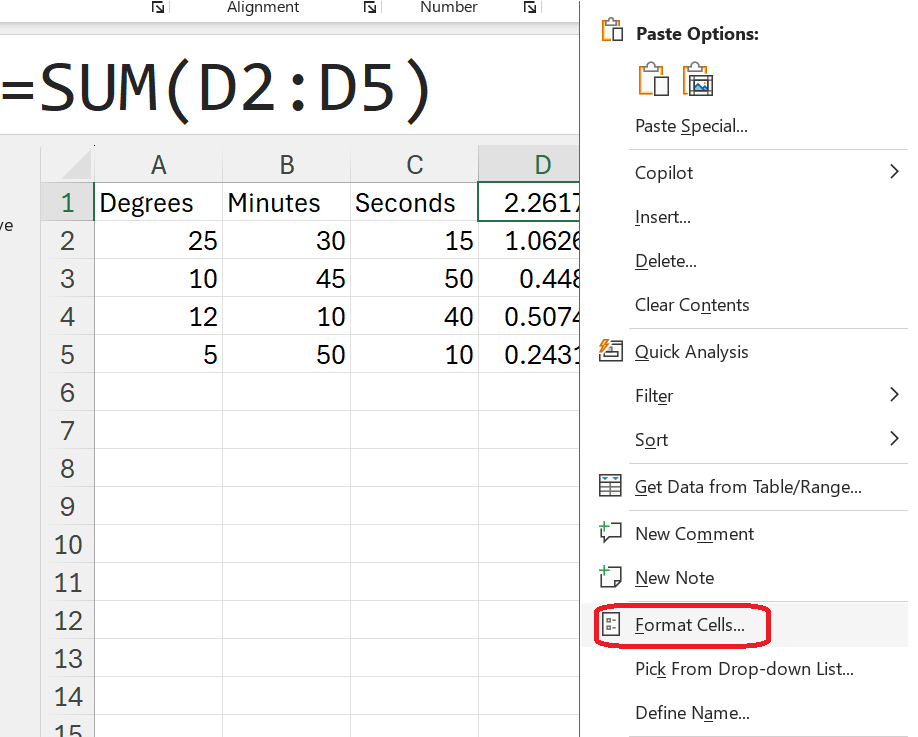Click the Format Cells dialog icon
Viewport: 918px width, 737px height.
[x=612, y=623]
